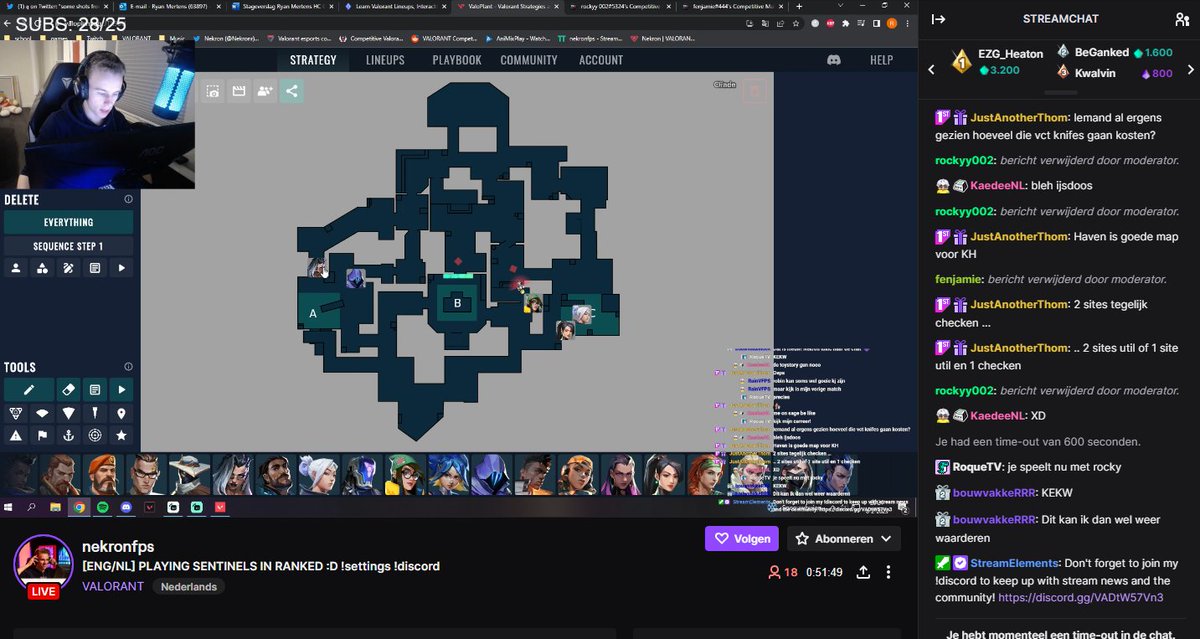Click the info icon beside TOOLS heading
The width and height of the screenshot is (1200, 639).
tap(128, 366)
